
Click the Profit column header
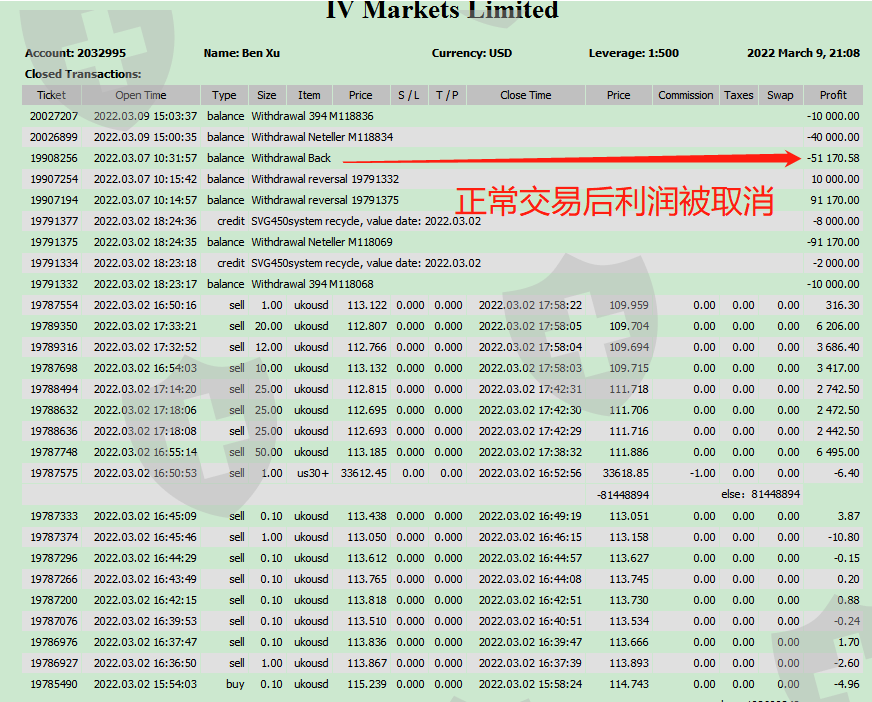click(833, 95)
